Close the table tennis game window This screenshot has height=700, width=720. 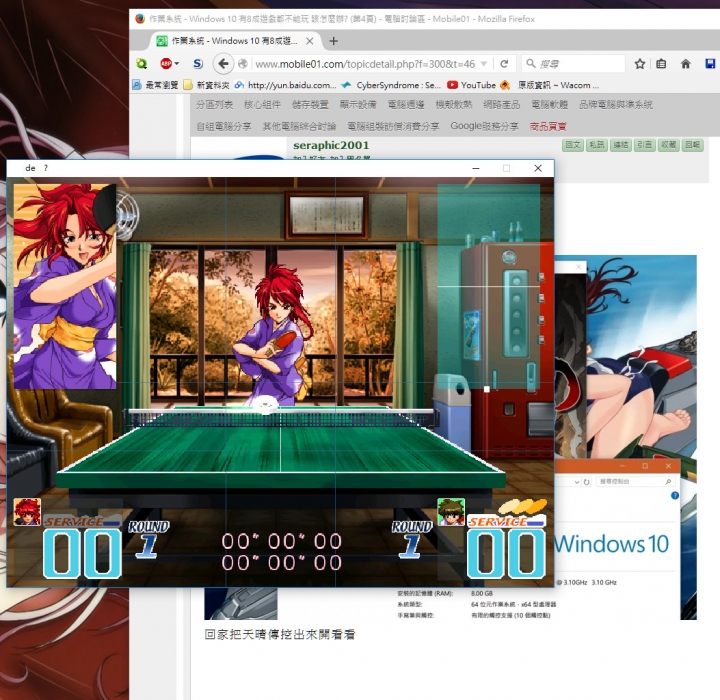point(538,168)
